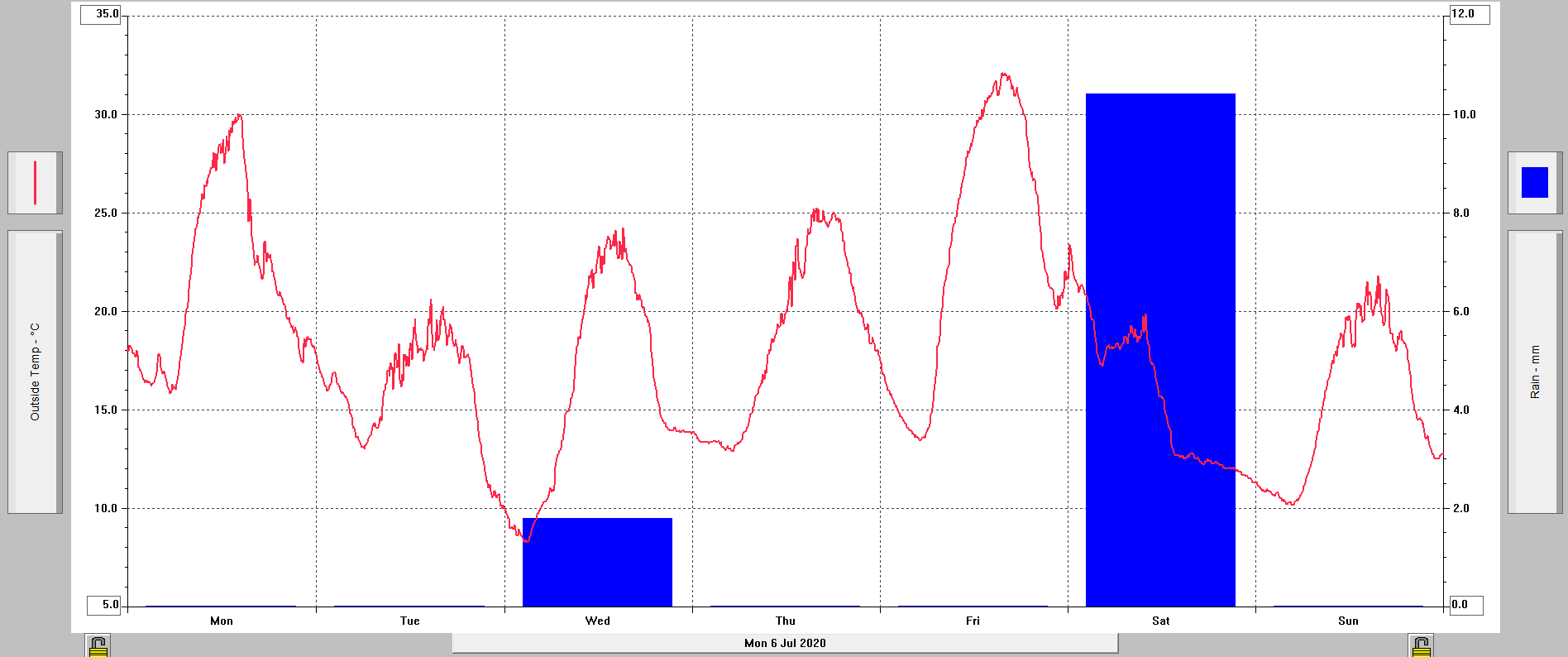Click the left padlock icon below the chart
This screenshot has height=657, width=1568.
click(x=98, y=645)
